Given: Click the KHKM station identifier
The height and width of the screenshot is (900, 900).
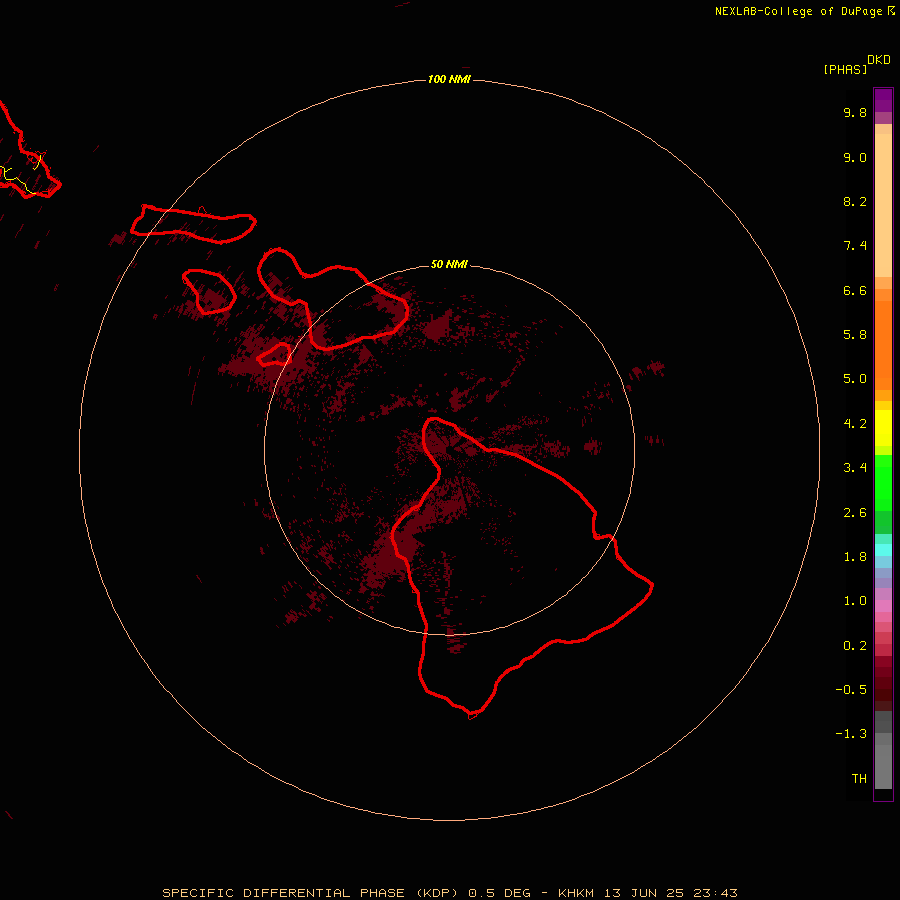Looking at the screenshot, I should click(576, 893).
